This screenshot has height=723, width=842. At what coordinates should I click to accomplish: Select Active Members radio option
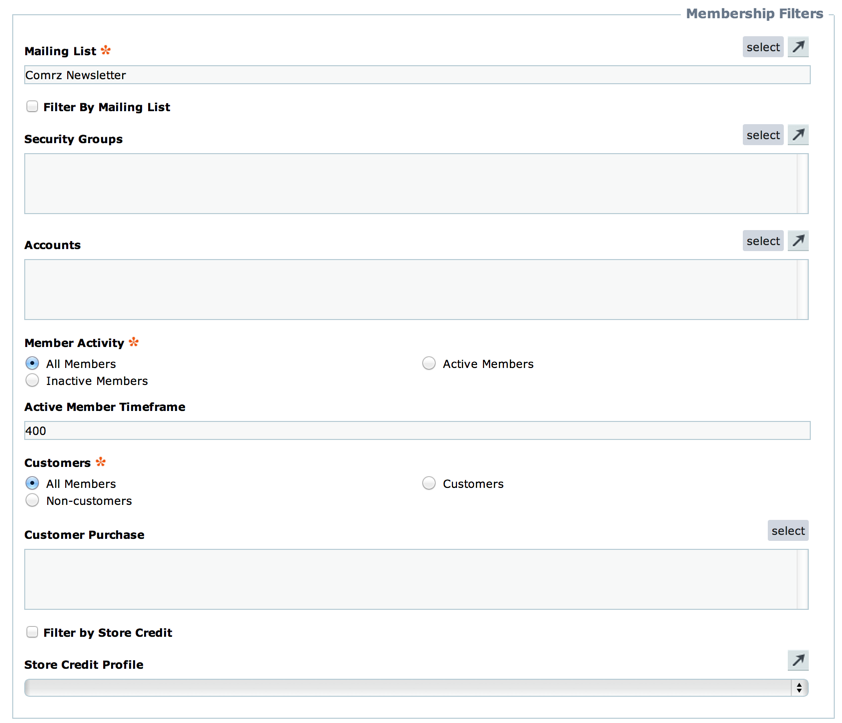[429, 364]
